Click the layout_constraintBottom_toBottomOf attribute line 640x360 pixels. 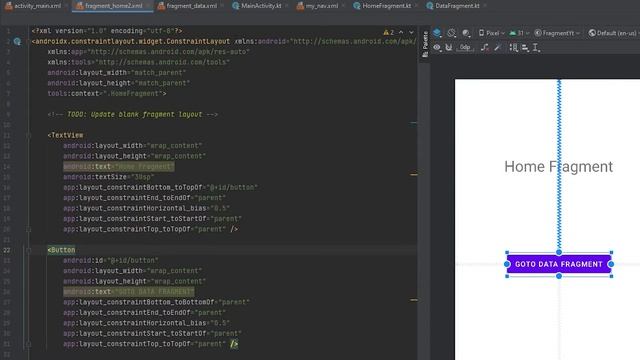156,302
